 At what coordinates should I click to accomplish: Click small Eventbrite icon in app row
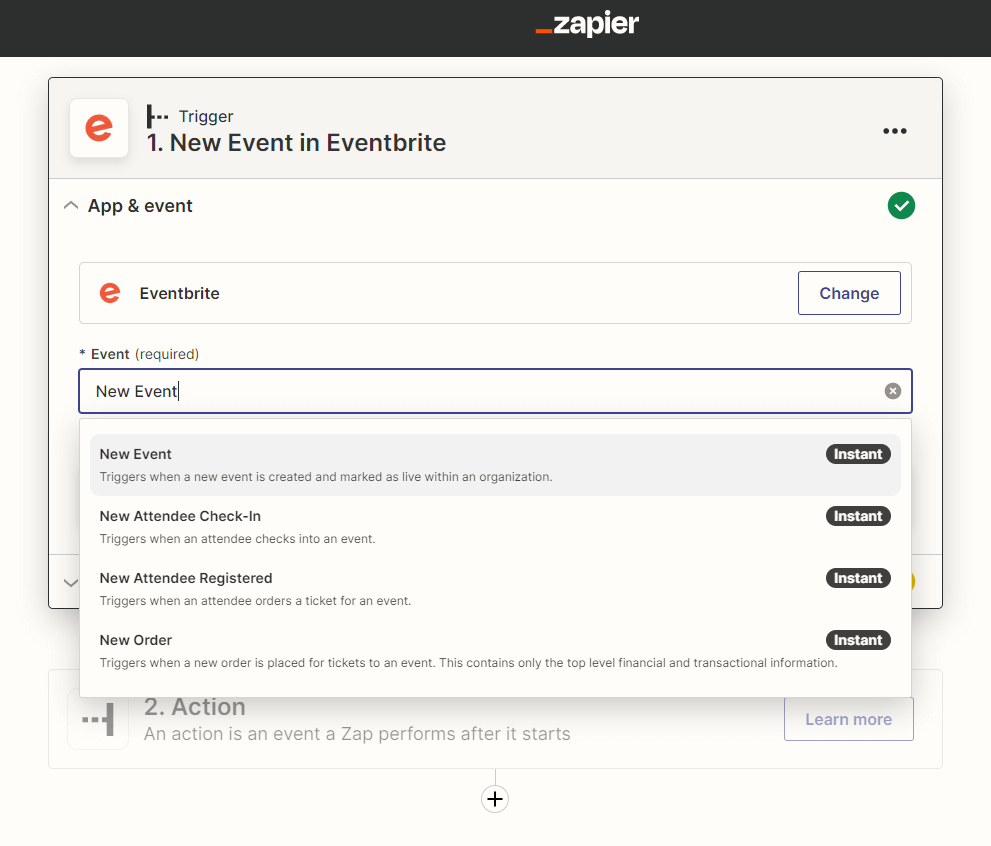click(x=110, y=293)
